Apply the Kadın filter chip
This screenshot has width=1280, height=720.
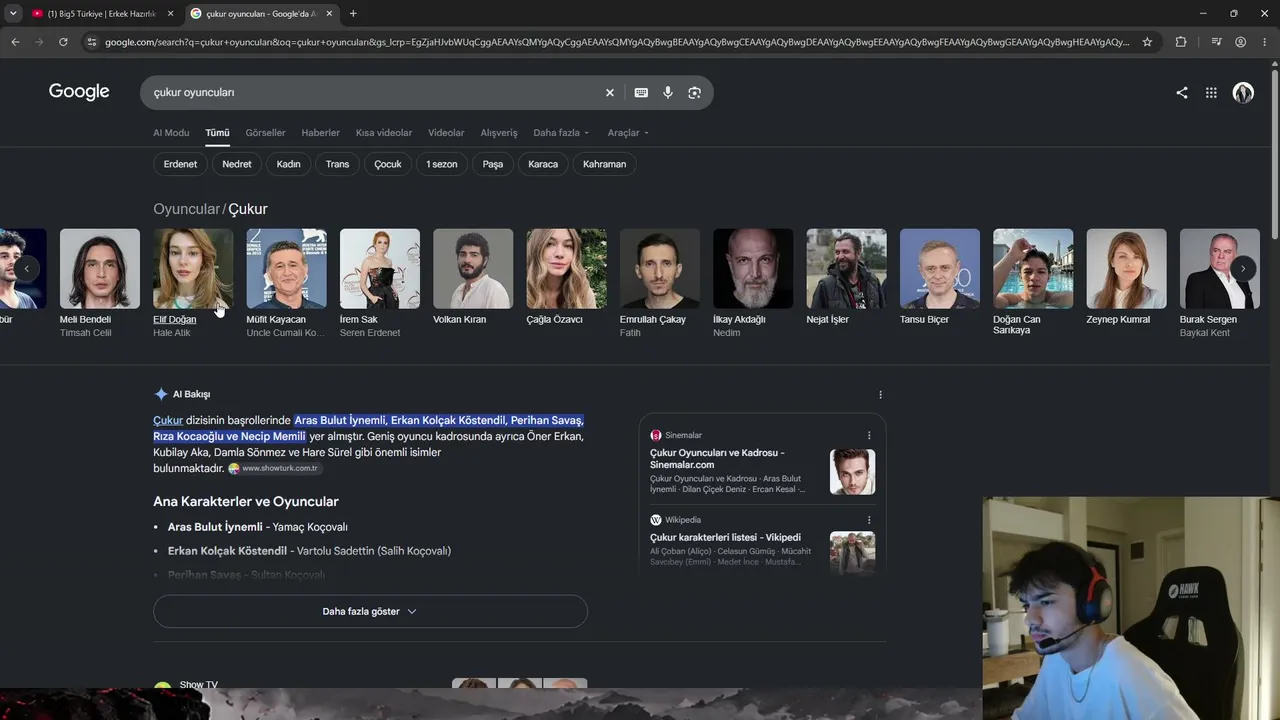288,164
